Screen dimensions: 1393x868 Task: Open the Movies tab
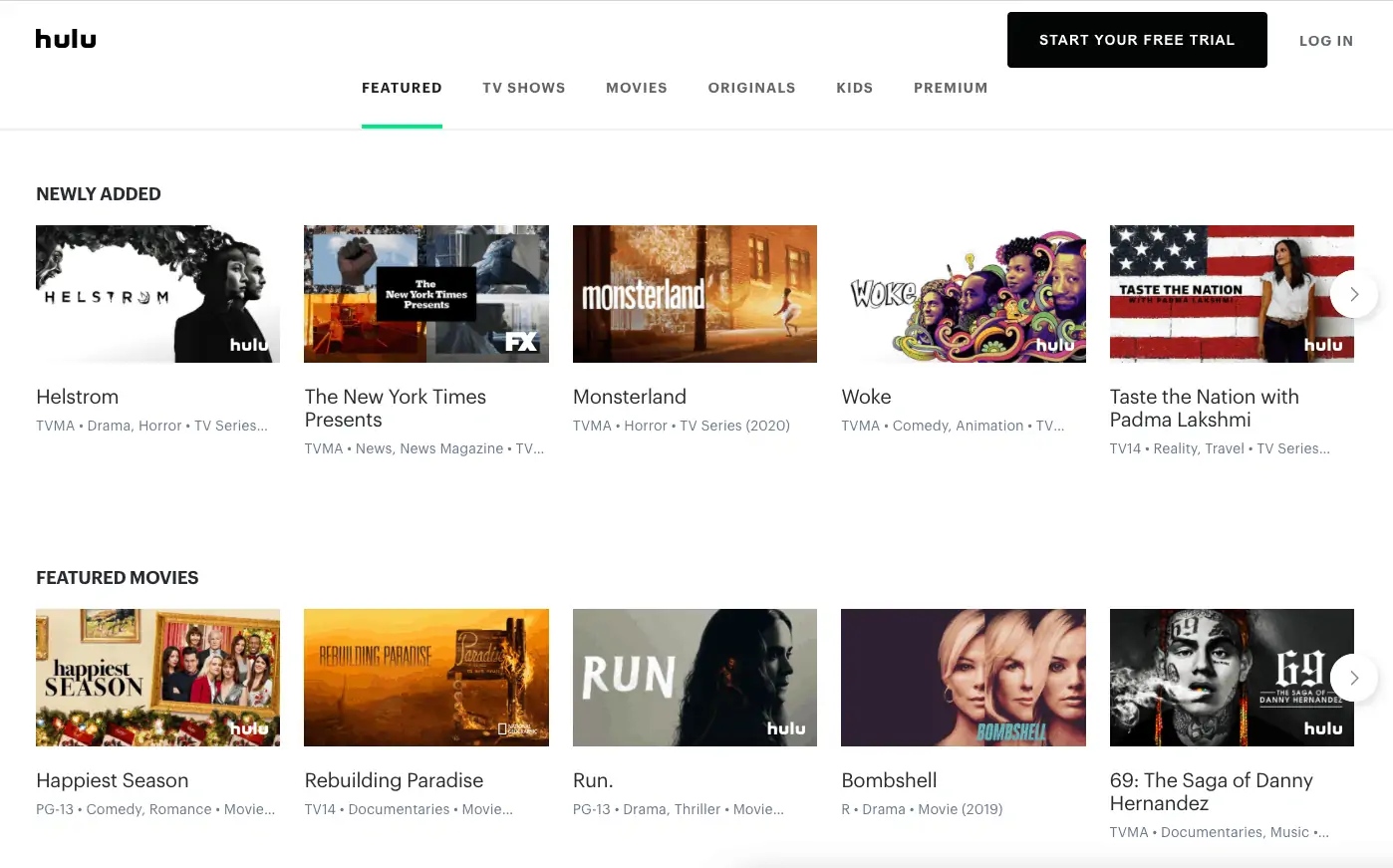pos(636,88)
